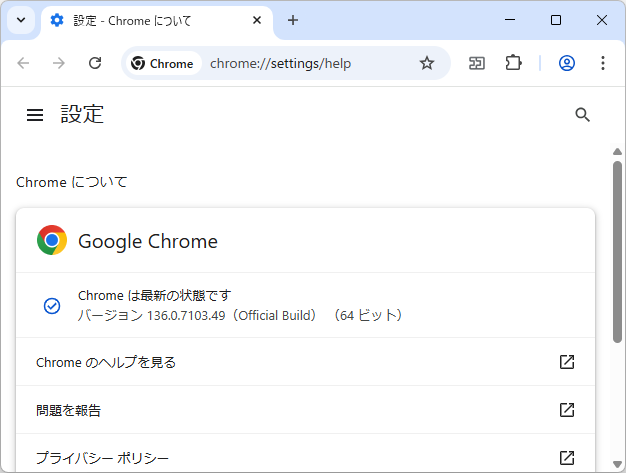
Task: Search settings with magnifier icon
Action: 582,115
